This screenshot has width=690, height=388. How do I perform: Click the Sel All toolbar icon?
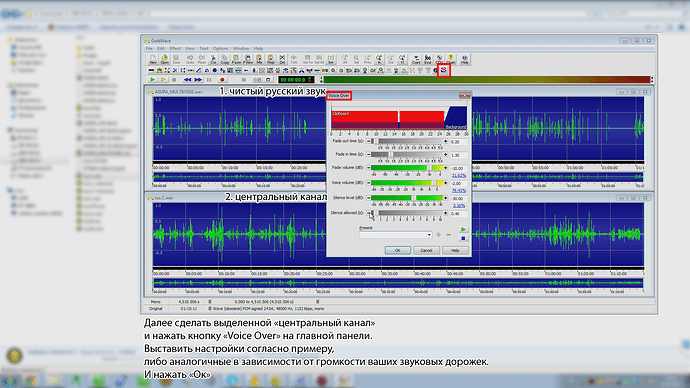point(319,59)
